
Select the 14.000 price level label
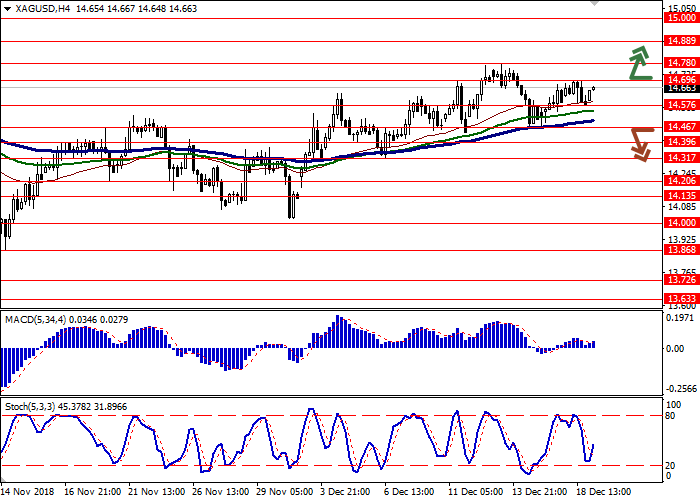coord(681,222)
